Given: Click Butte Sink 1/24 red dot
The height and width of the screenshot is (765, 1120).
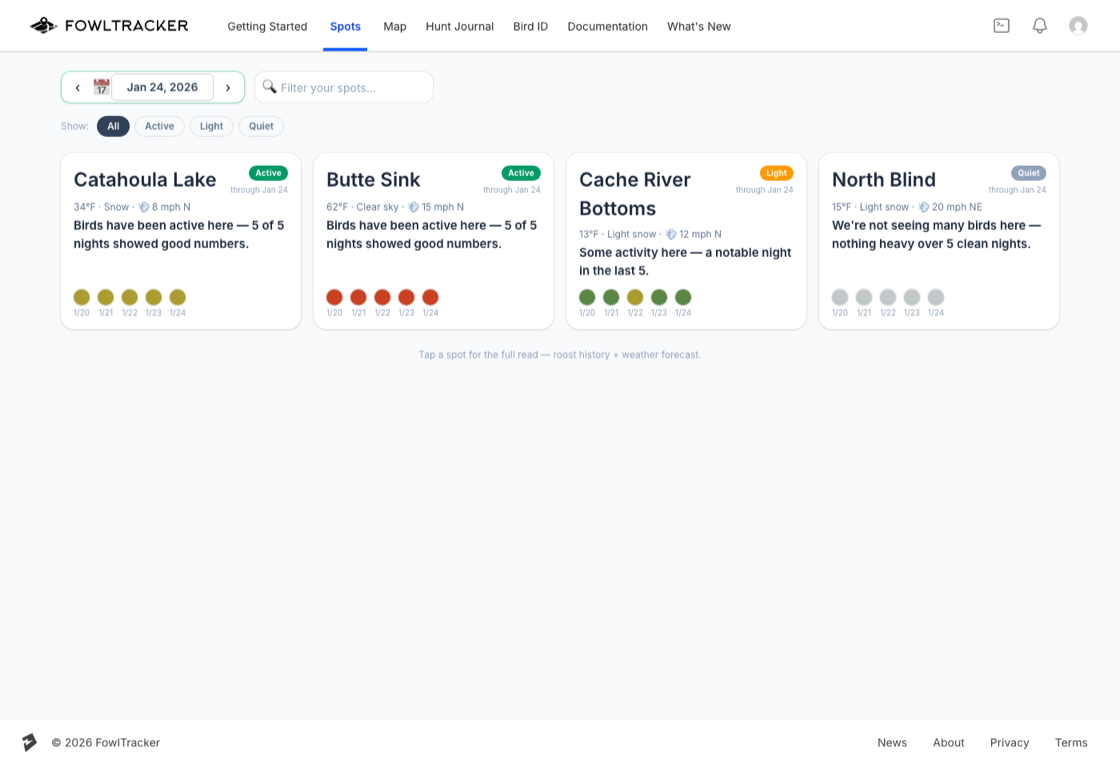Looking at the screenshot, I should tap(430, 297).
